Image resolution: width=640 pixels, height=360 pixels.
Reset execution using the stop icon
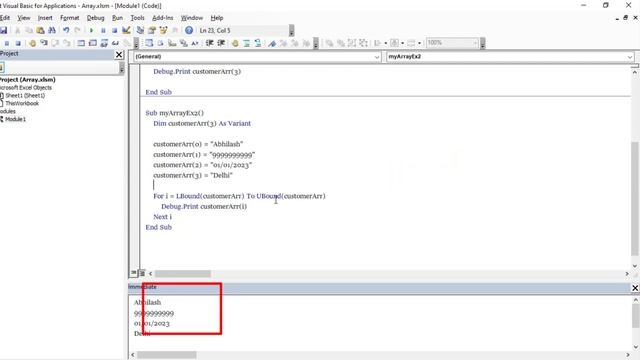point(114,31)
